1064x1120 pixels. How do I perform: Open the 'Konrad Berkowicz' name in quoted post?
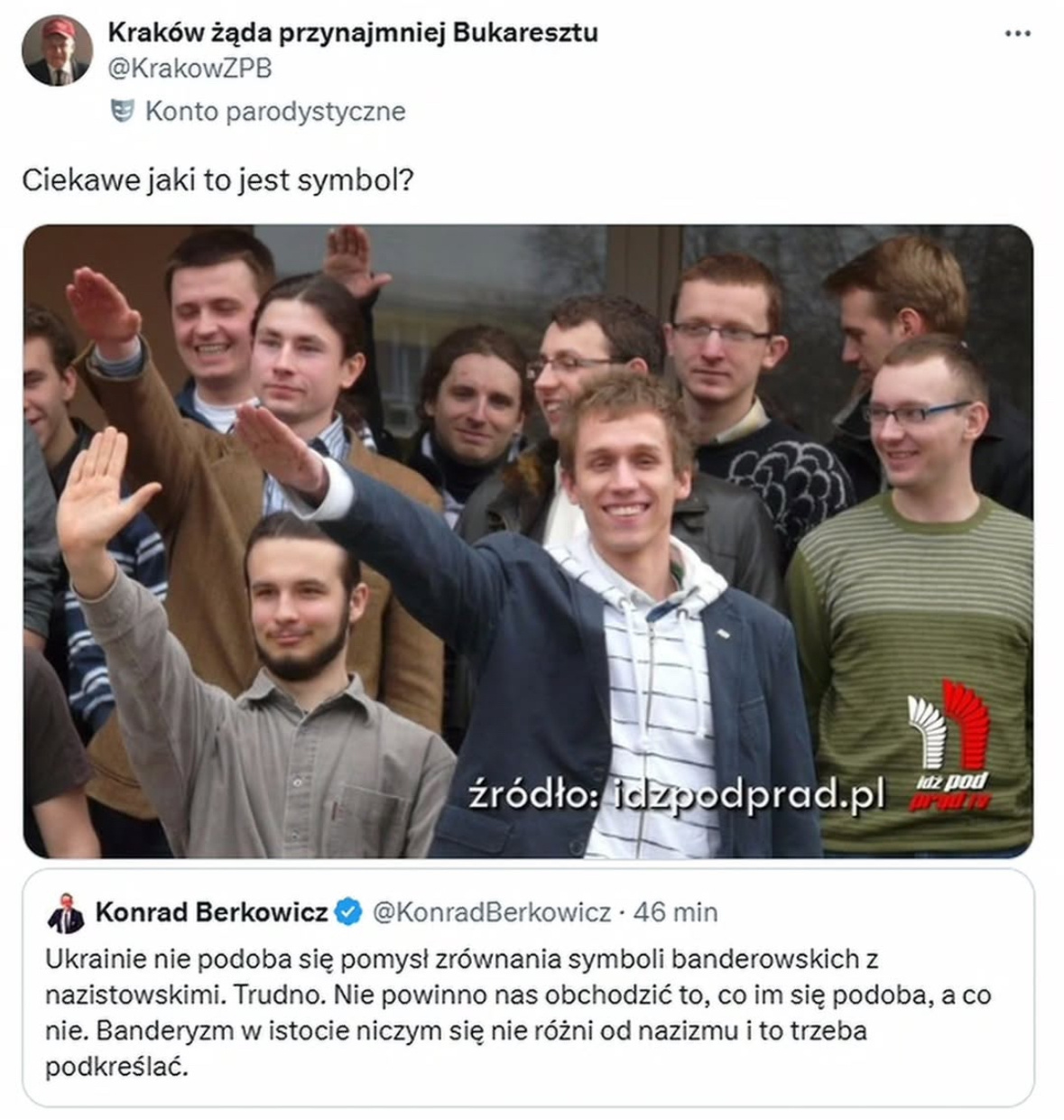coord(211,912)
